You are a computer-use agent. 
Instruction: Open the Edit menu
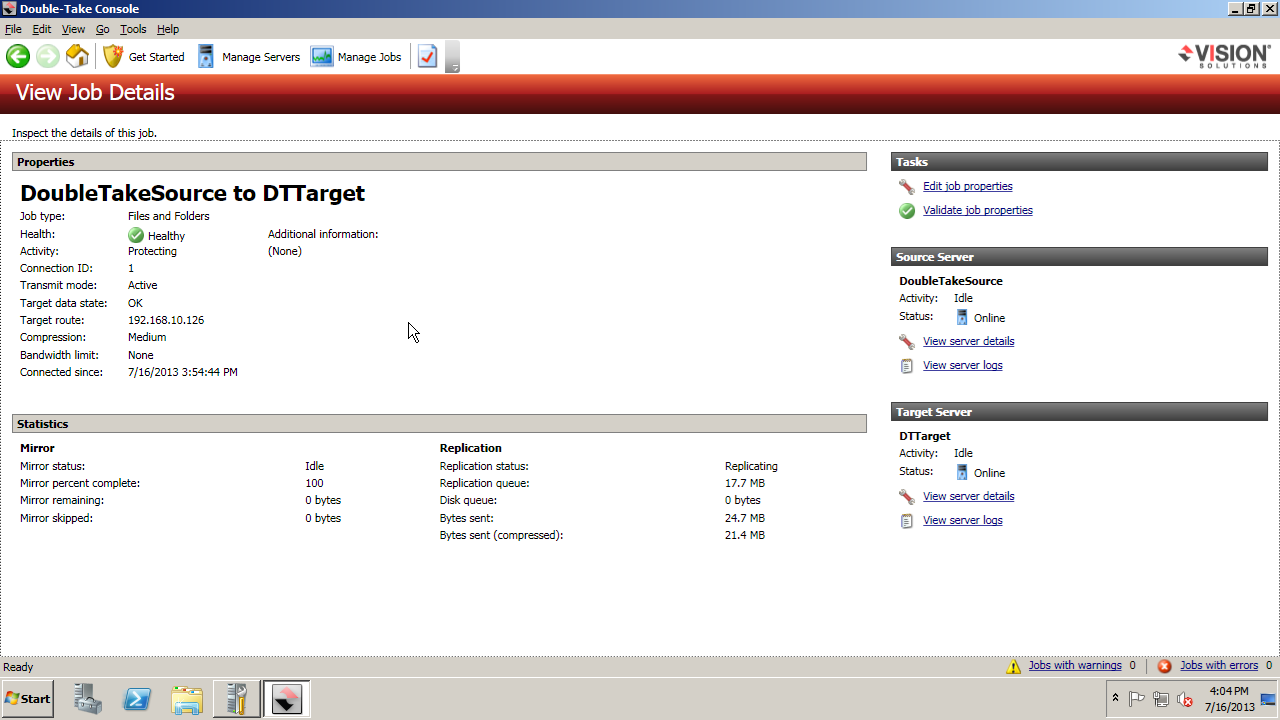(42, 29)
